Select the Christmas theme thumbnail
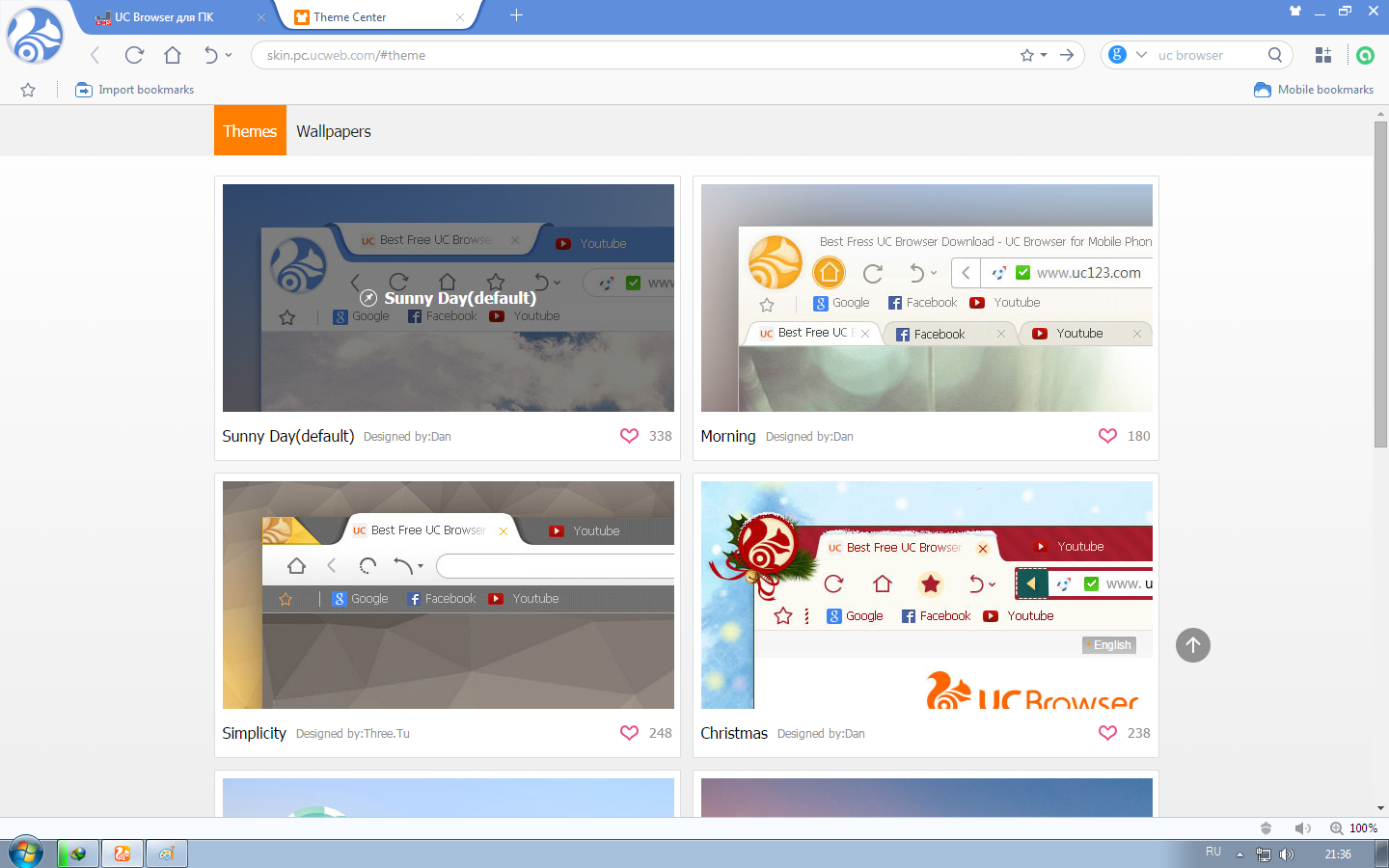The height and width of the screenshot is (868, 1389). (927, 595)
